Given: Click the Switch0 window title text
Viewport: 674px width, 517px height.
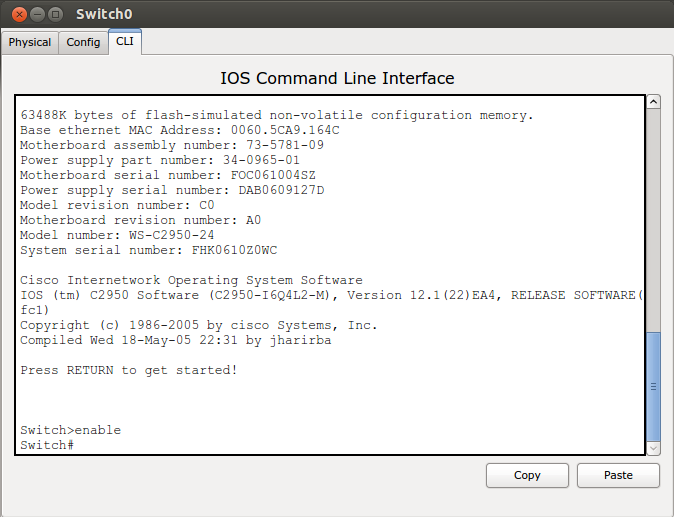Looking at the screenshot, I should click(104, 15).
